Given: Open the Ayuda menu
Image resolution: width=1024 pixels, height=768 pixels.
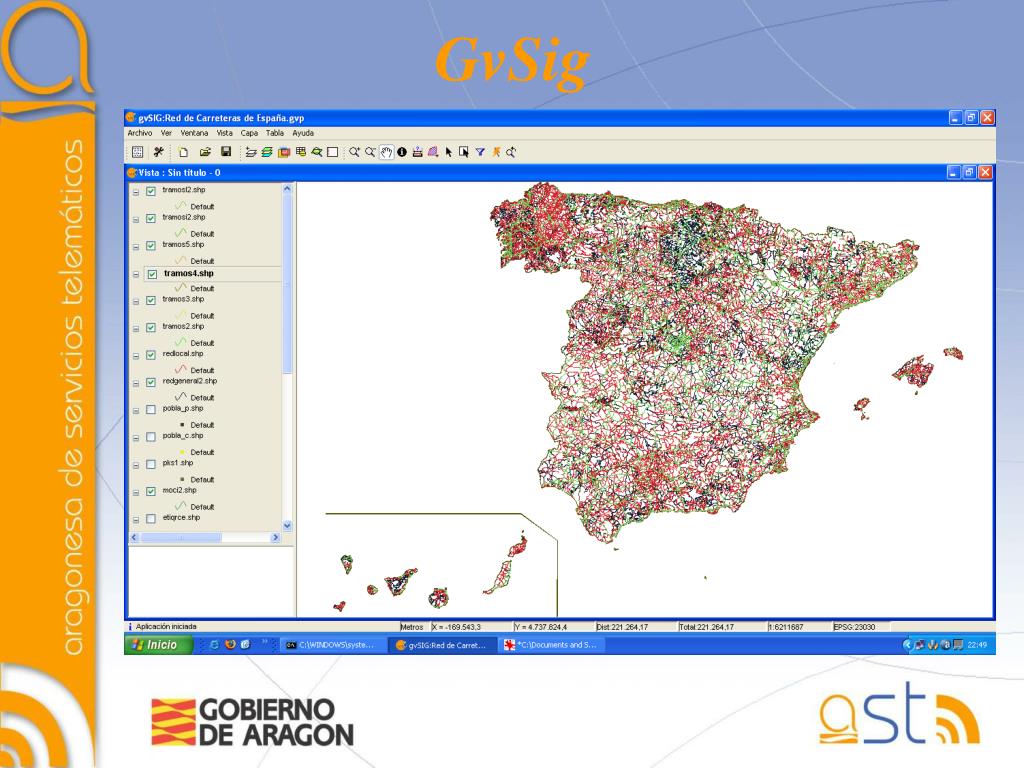Looking at the screenshot, I should (303, 133).
